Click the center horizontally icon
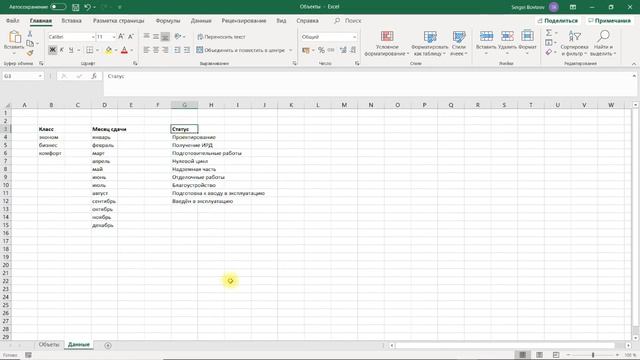Image resolution: width=640 pixels, height=360 pixels. (x=156, y=50)
